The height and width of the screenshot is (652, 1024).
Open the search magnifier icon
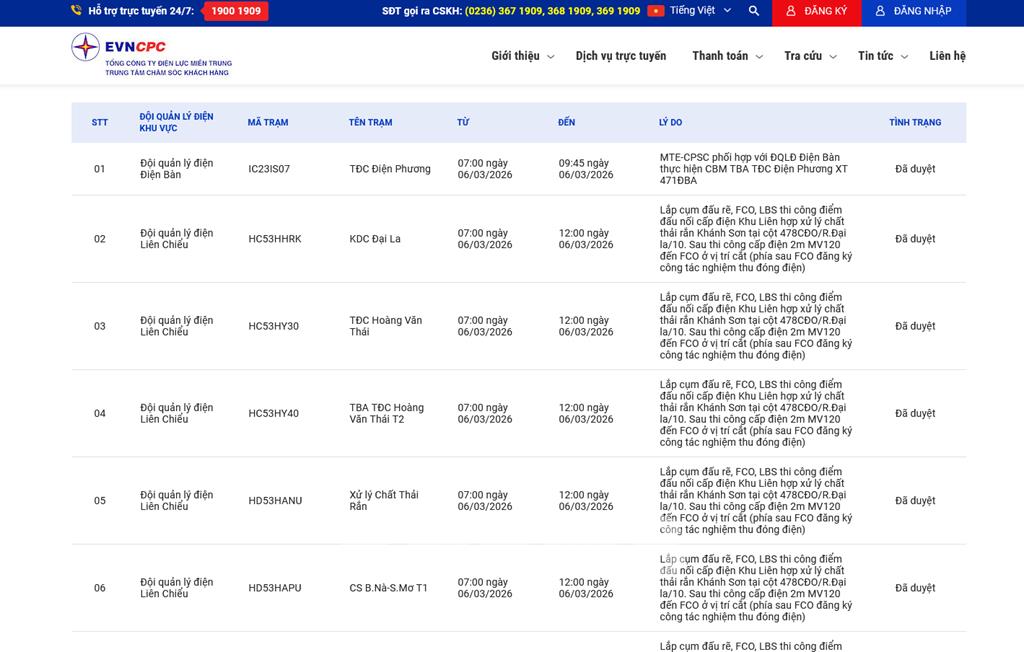[x=753, y=11]
